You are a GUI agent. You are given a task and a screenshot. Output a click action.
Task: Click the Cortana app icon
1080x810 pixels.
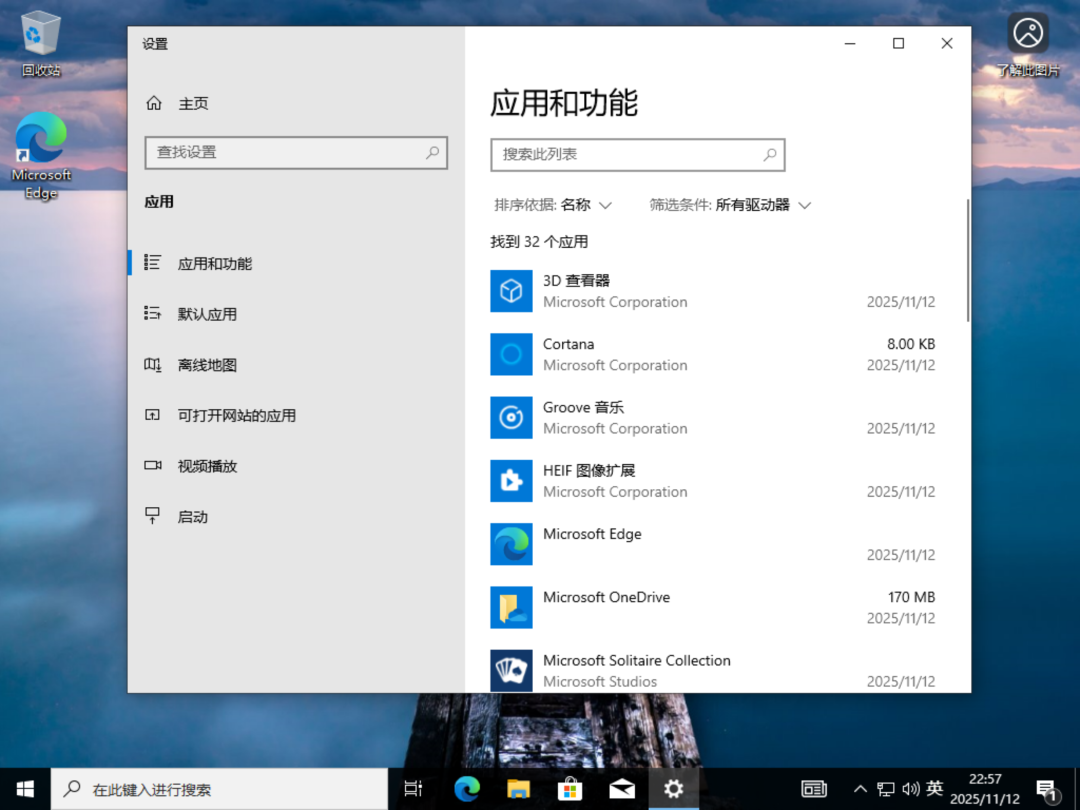[x=511, y=354]
